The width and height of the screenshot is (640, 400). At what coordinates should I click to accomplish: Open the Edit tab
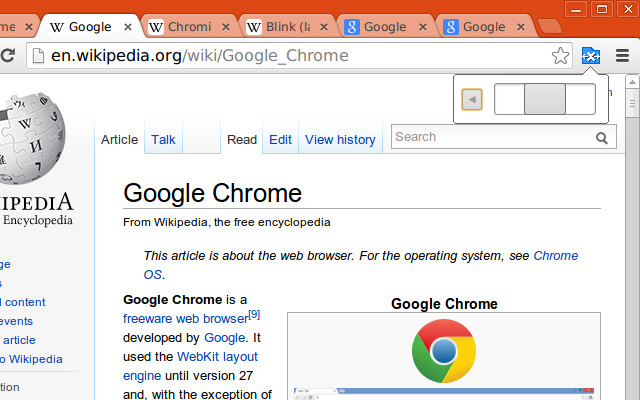pos(280,140)
